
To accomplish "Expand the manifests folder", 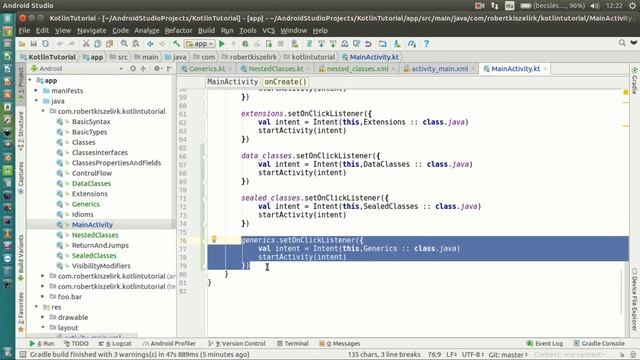I will (36, 91).
